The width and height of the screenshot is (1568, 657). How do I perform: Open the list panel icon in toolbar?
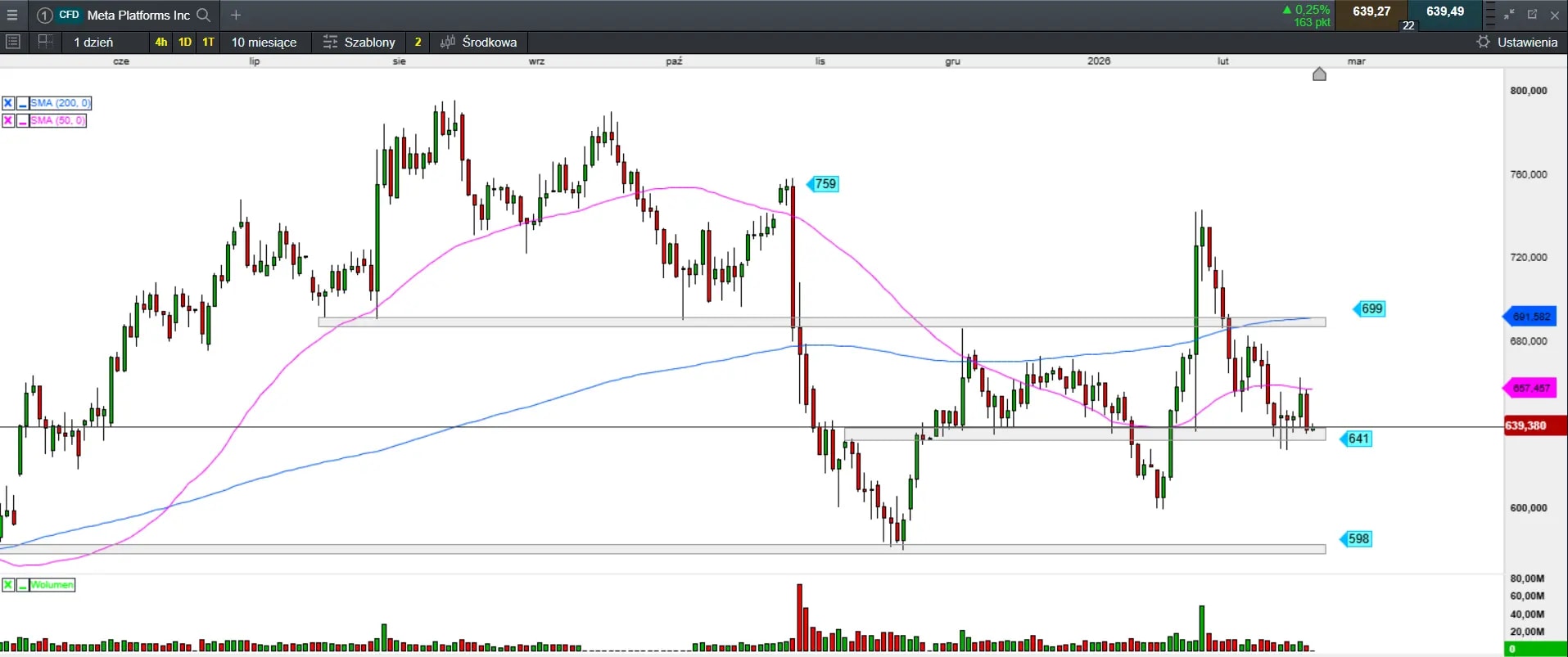pos(13,42)
